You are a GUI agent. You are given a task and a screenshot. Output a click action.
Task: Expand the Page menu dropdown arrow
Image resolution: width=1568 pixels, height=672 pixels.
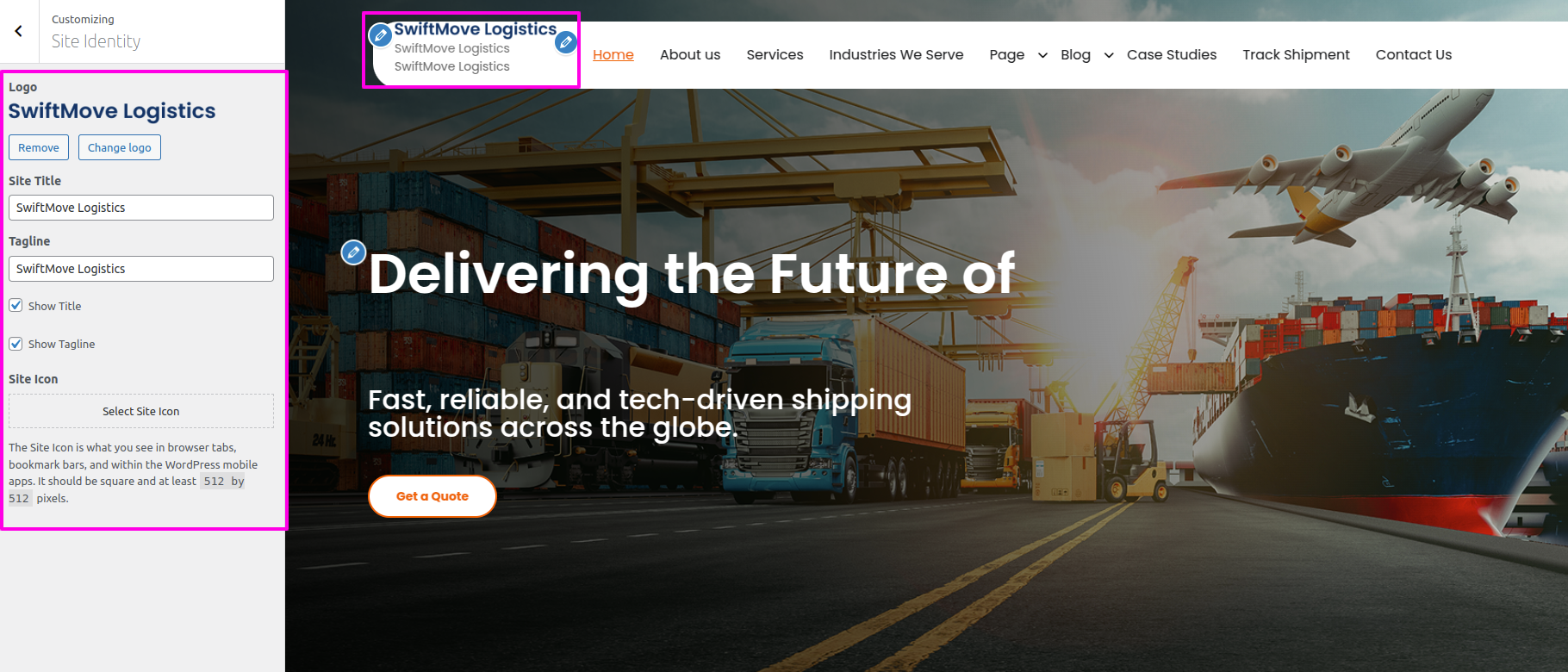[x=1042, y=55]
